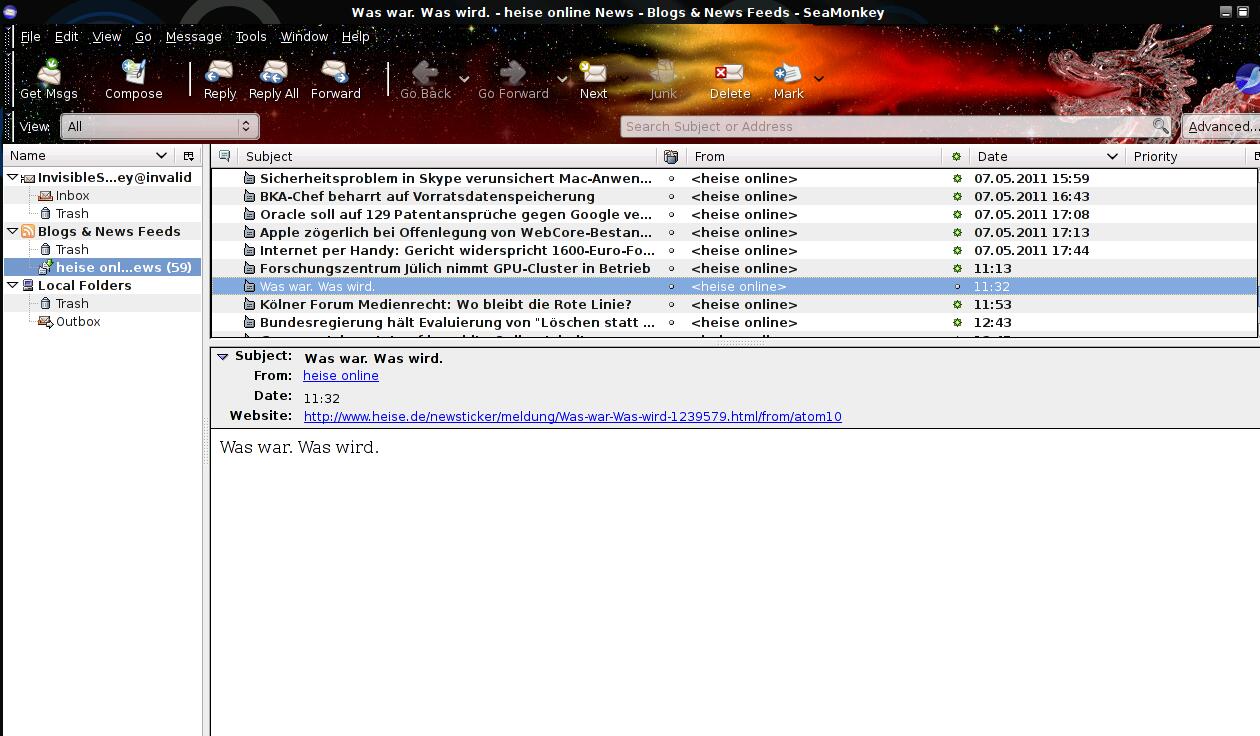Image resolution: width=1260 pixels, height=736 pixels.
Task: Open the Next button dropdown arrow
Action: tap(624, 78)
